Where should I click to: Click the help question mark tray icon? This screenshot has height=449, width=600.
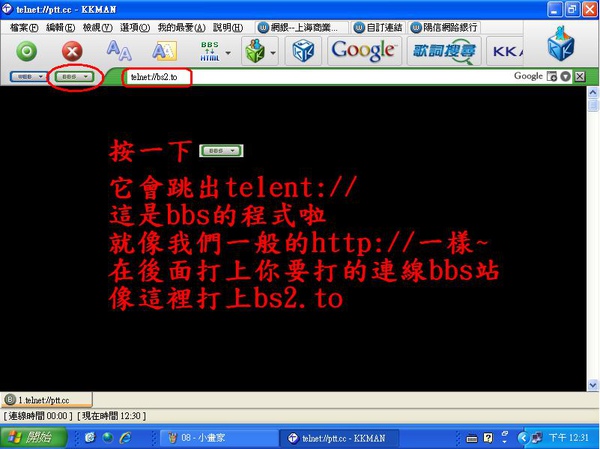coord(488,438)
